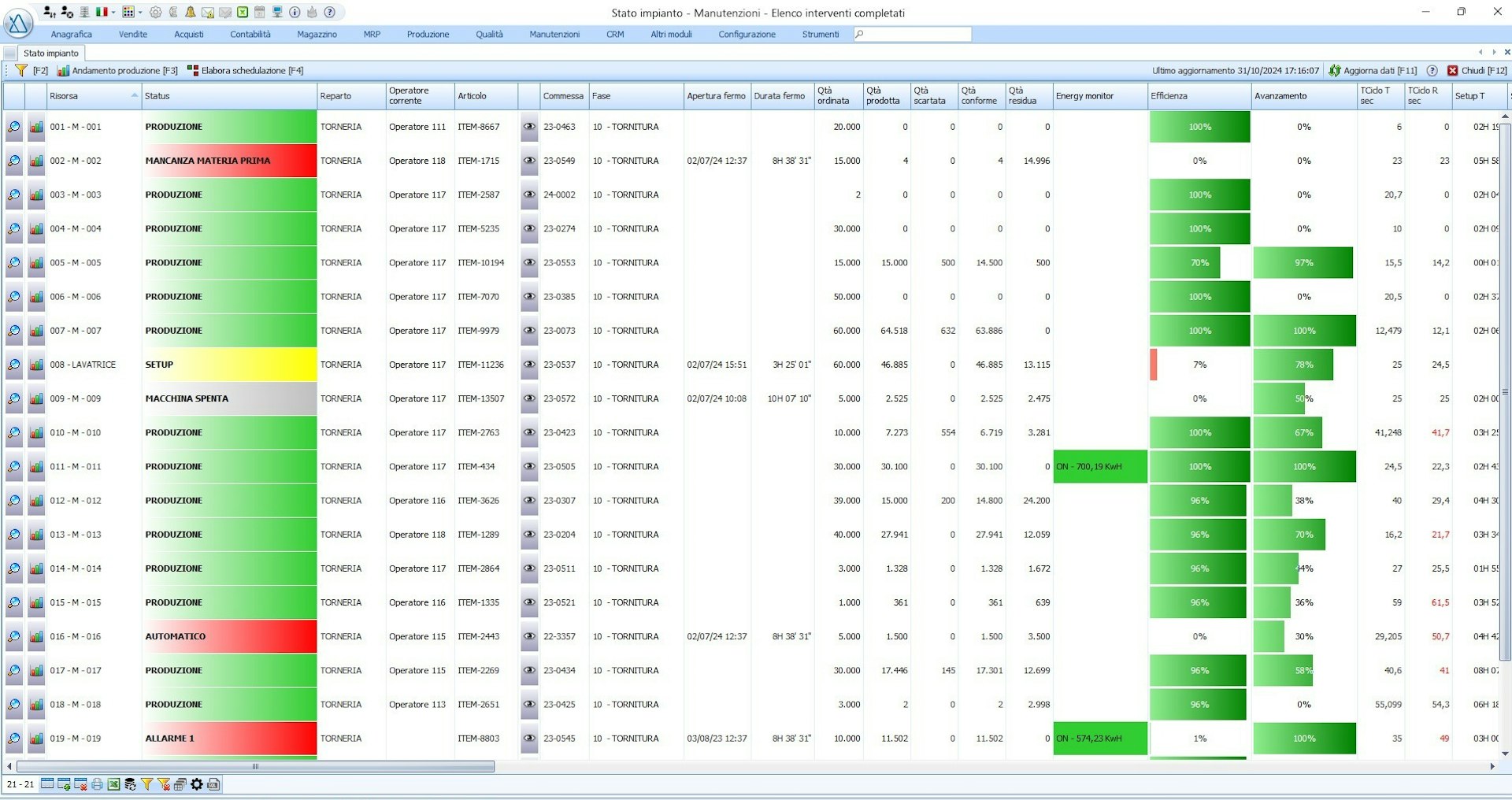This screenshot has width=1512, height=800.
Task: Click the Excel icon in top toolbar
Action: [243, 12]
